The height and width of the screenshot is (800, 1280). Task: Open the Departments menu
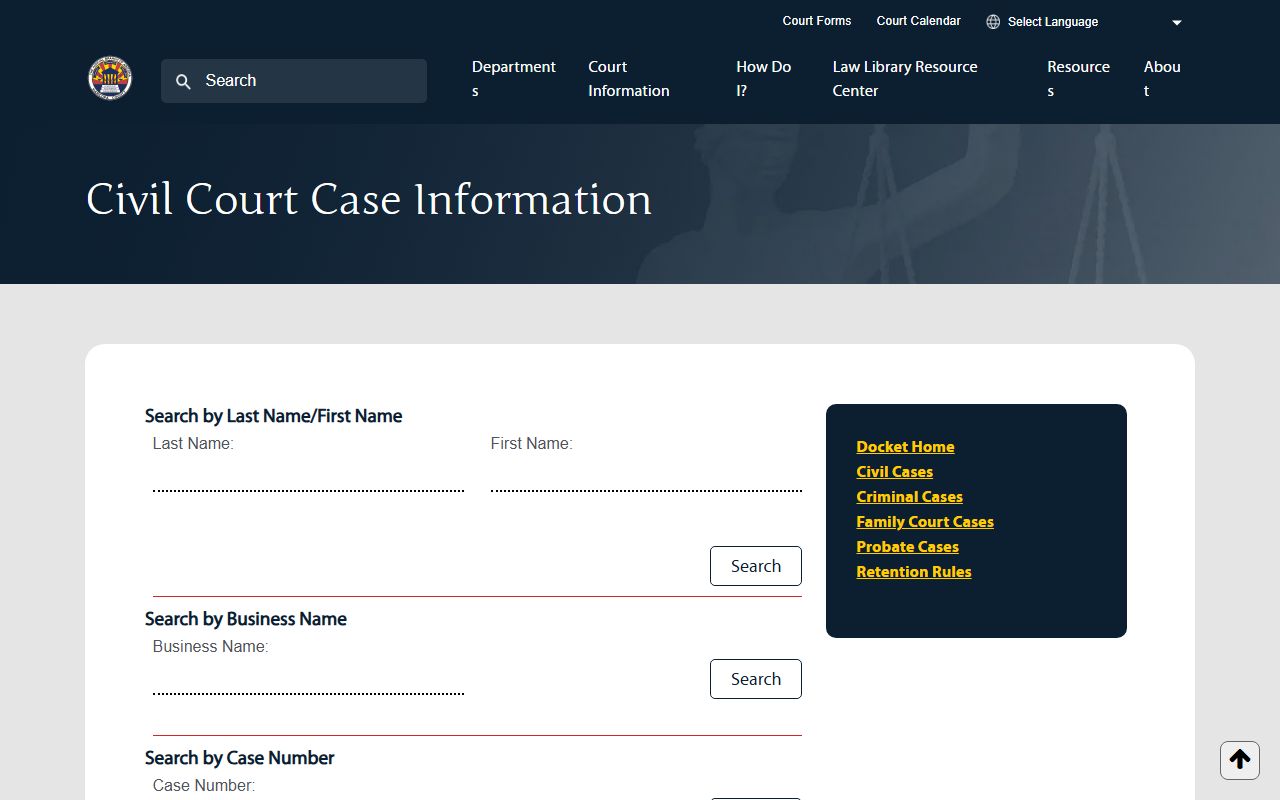pos(514,79)
